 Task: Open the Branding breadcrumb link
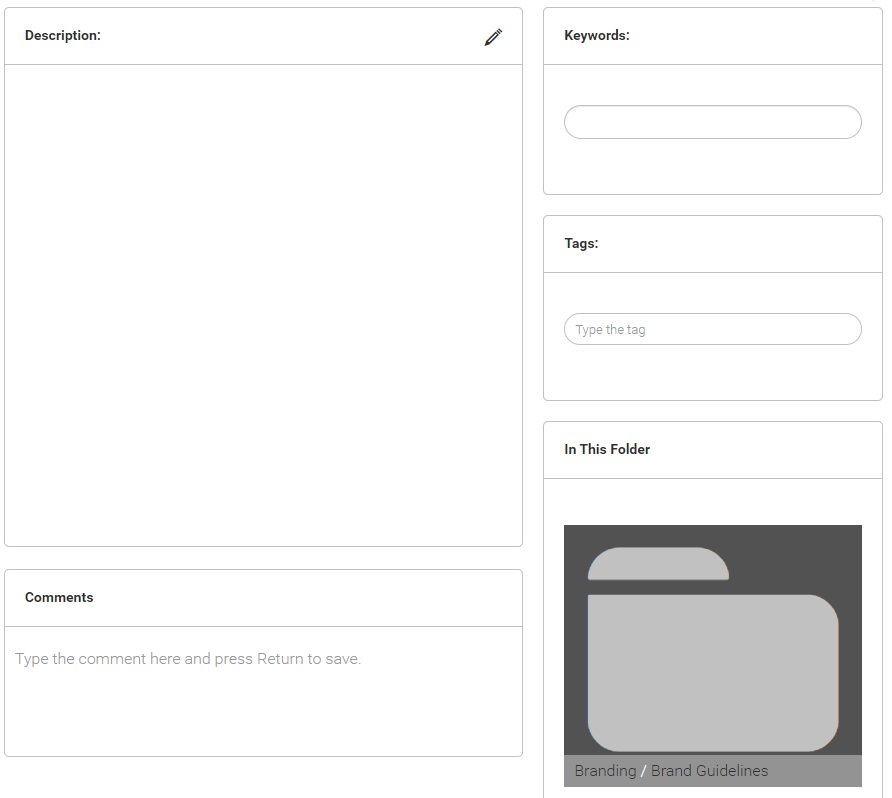pyautogui.click(x=605, y=771)
